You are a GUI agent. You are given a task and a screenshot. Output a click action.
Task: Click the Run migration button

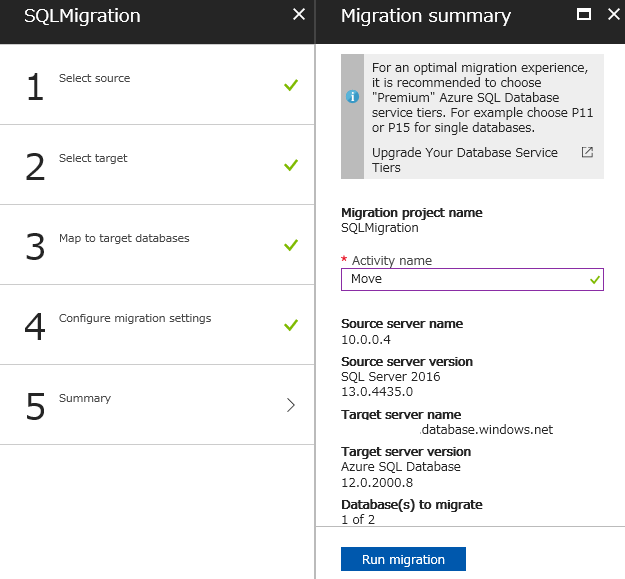pos(403,559)
